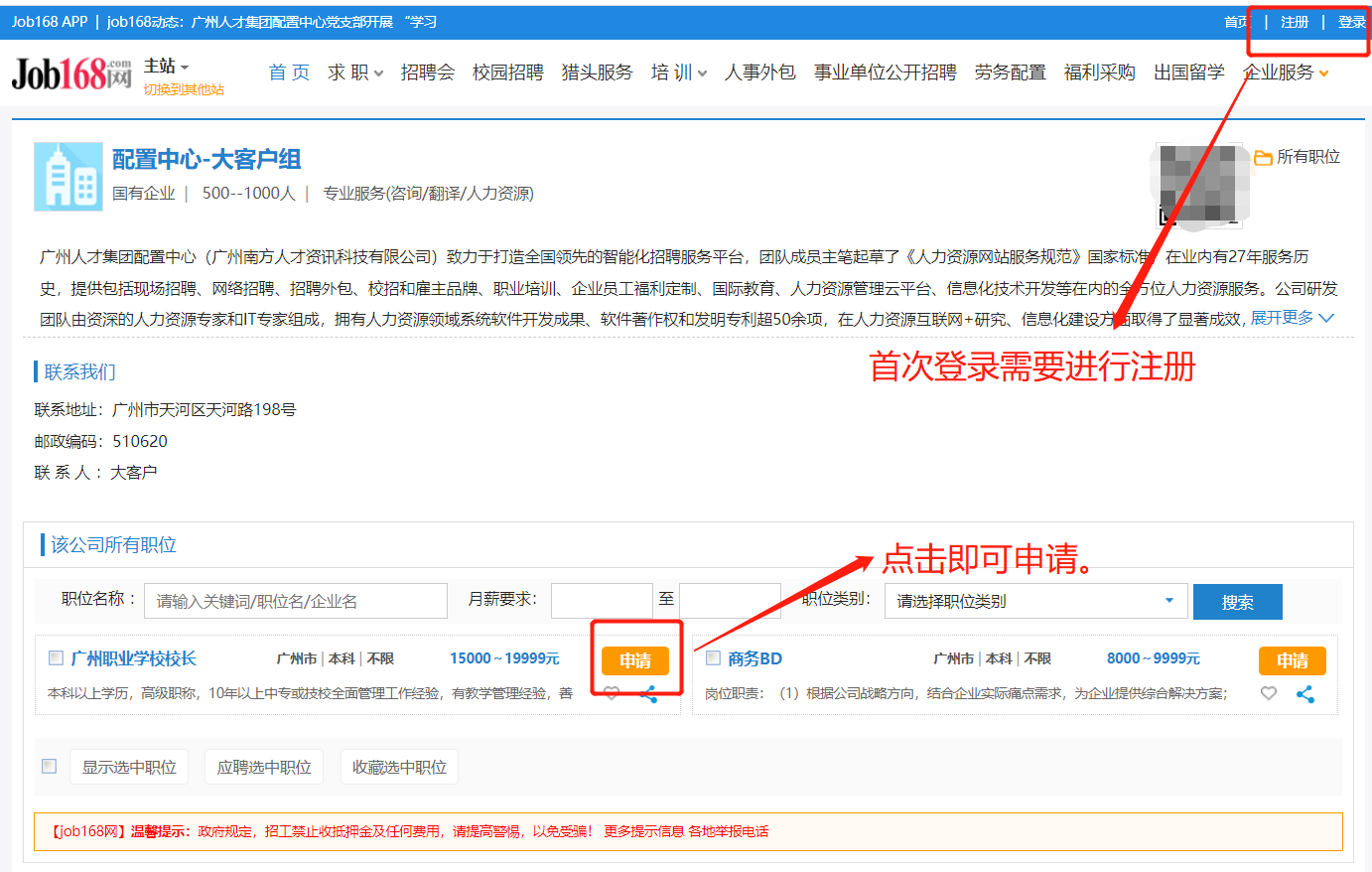Open the 人事外包 nav item
This screenshot has height=872, width=1372.
point(760,73)
